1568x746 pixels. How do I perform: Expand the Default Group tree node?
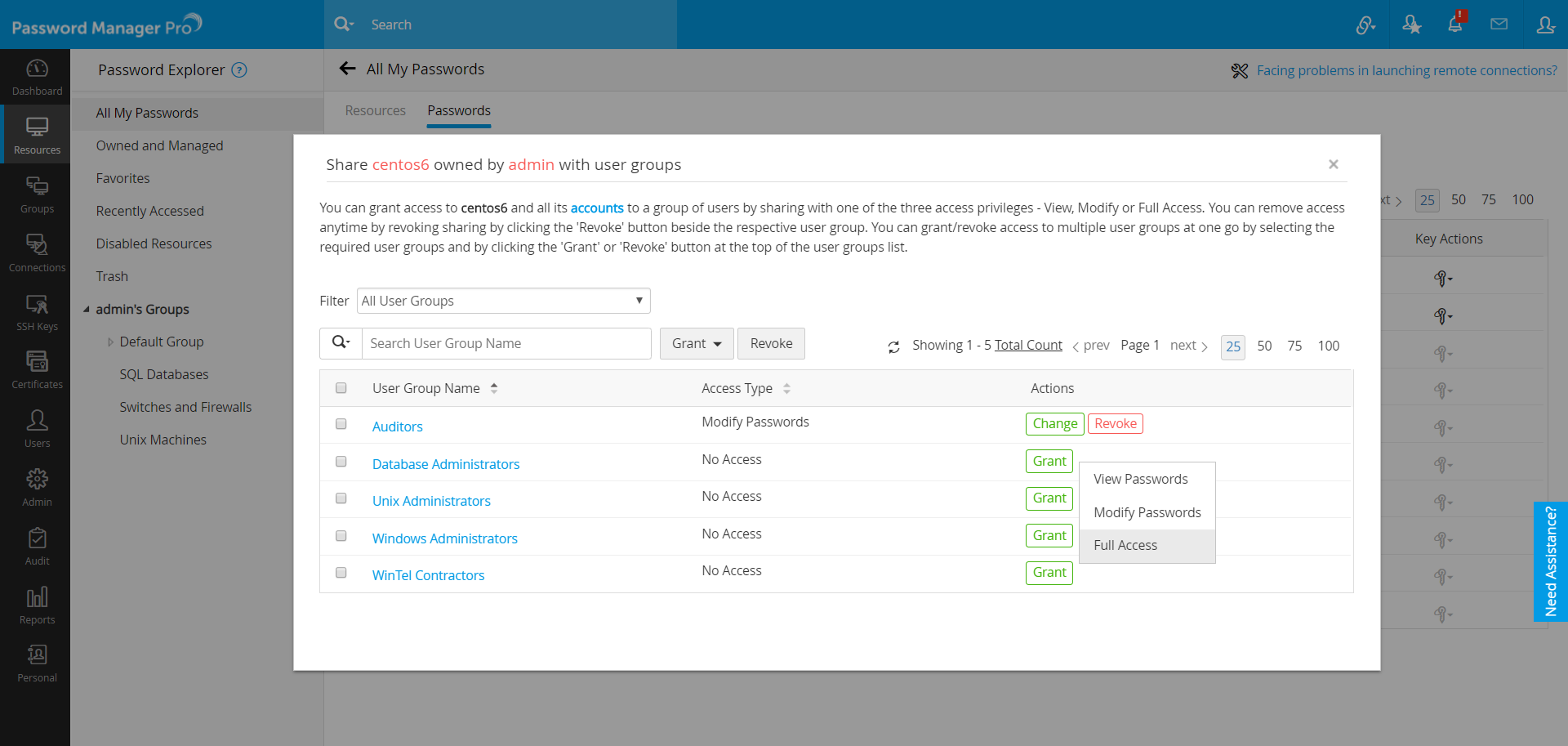111,342
